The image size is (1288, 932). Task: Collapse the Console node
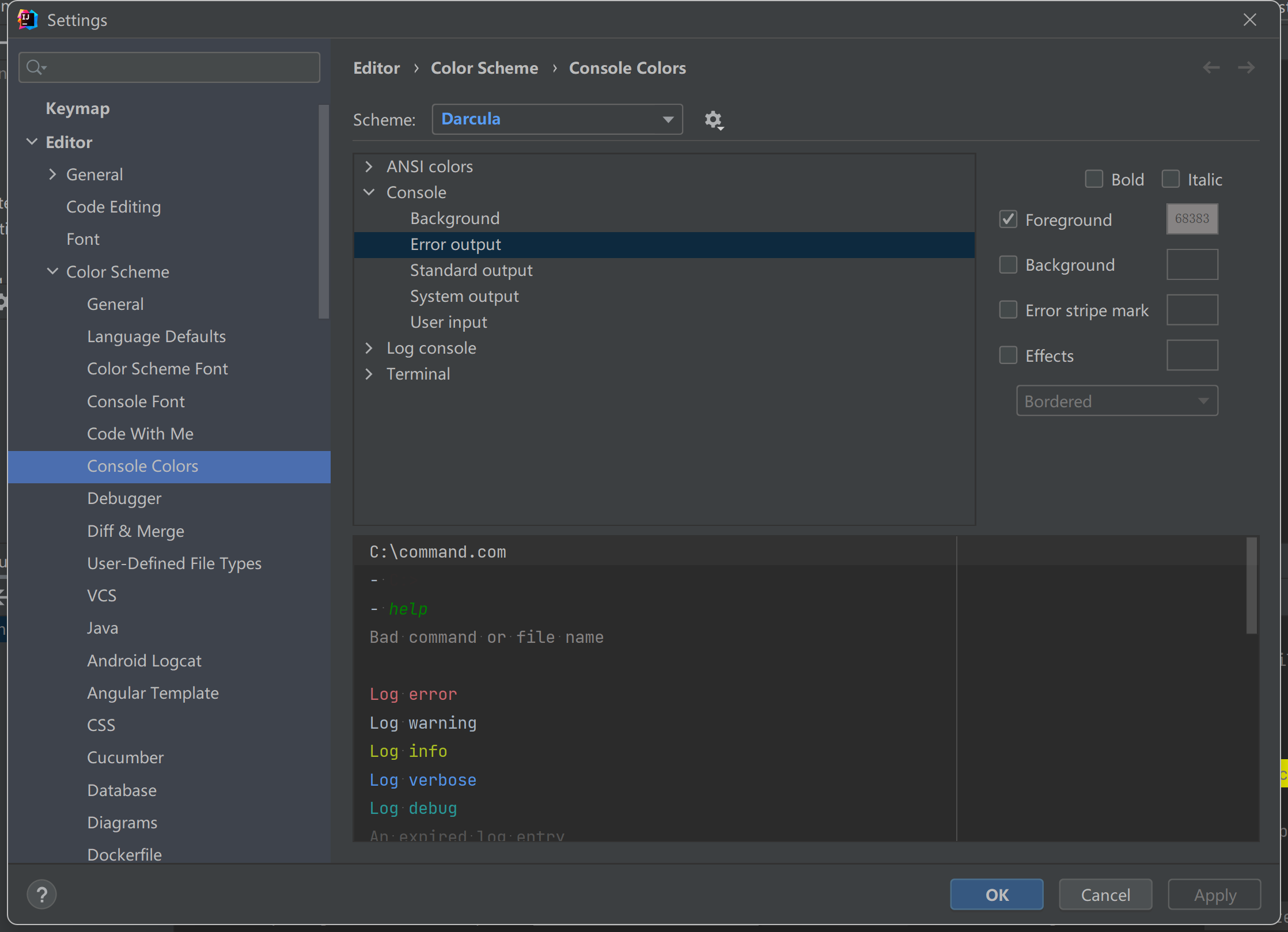coord(369,192)
